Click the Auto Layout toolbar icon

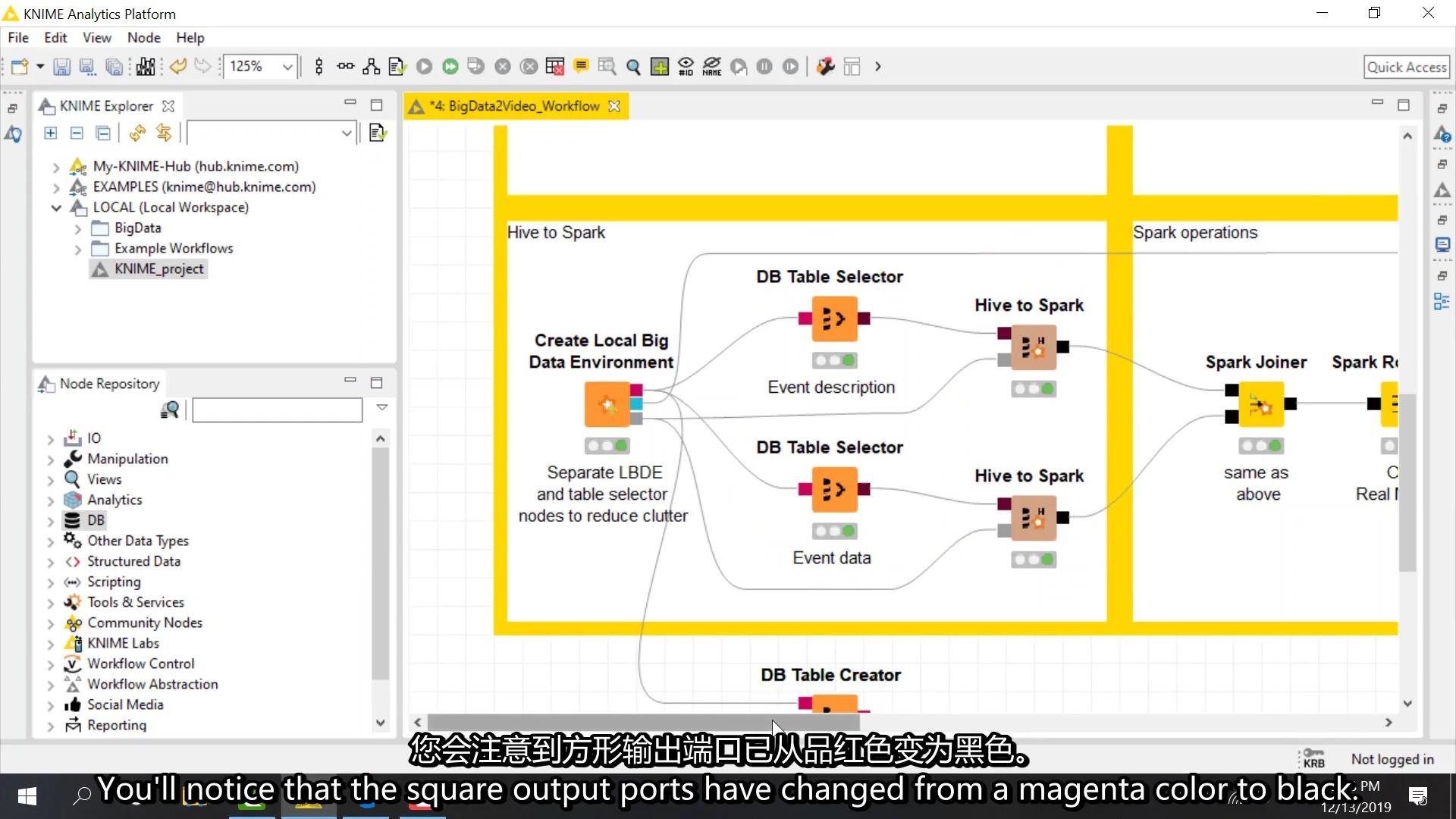[x=372, y=67]
